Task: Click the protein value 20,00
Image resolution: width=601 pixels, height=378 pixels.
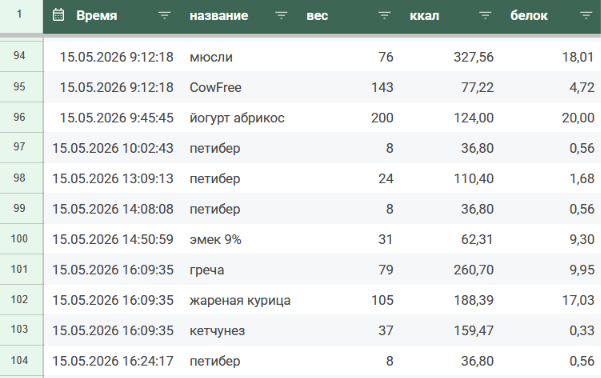Action: pos(578,118)
